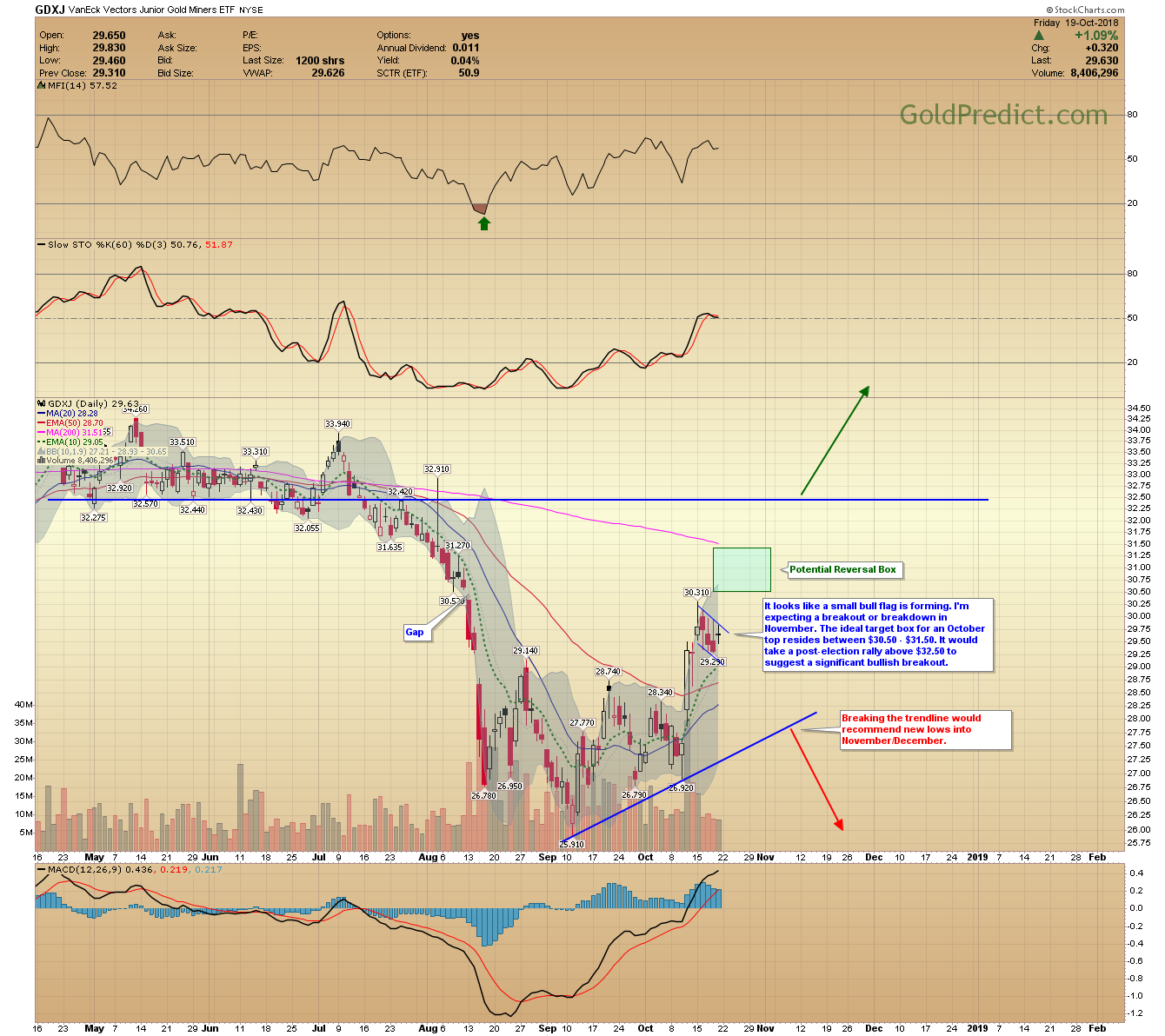Viewport: 1165px width, 1036px height.
Task: Click the 30.310 October high price label
Action: pyautogui.click(x=696, y=593)
